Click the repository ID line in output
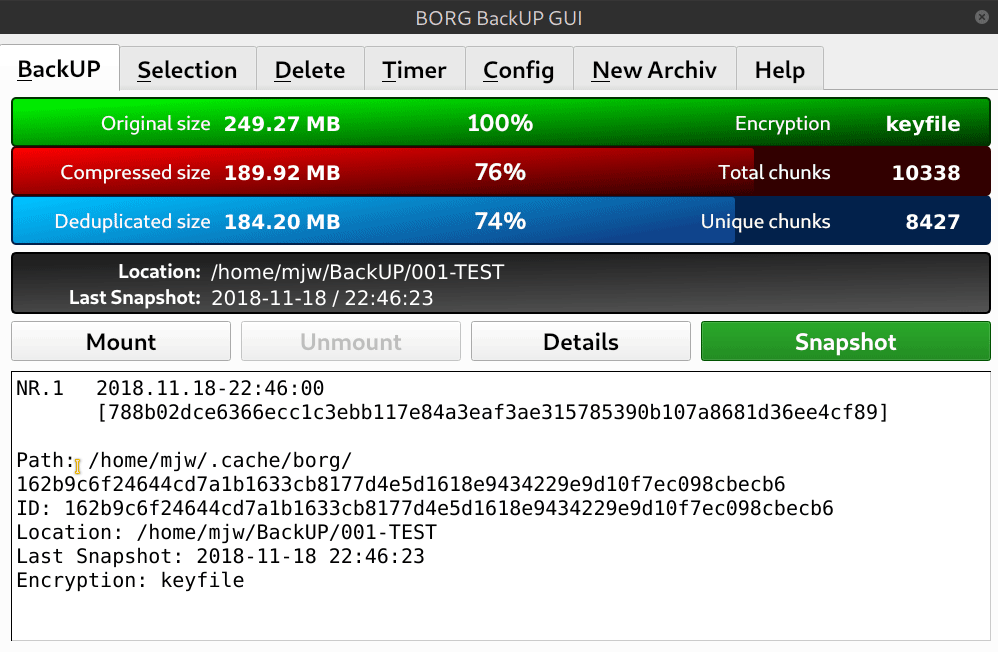 pos(425,508)
